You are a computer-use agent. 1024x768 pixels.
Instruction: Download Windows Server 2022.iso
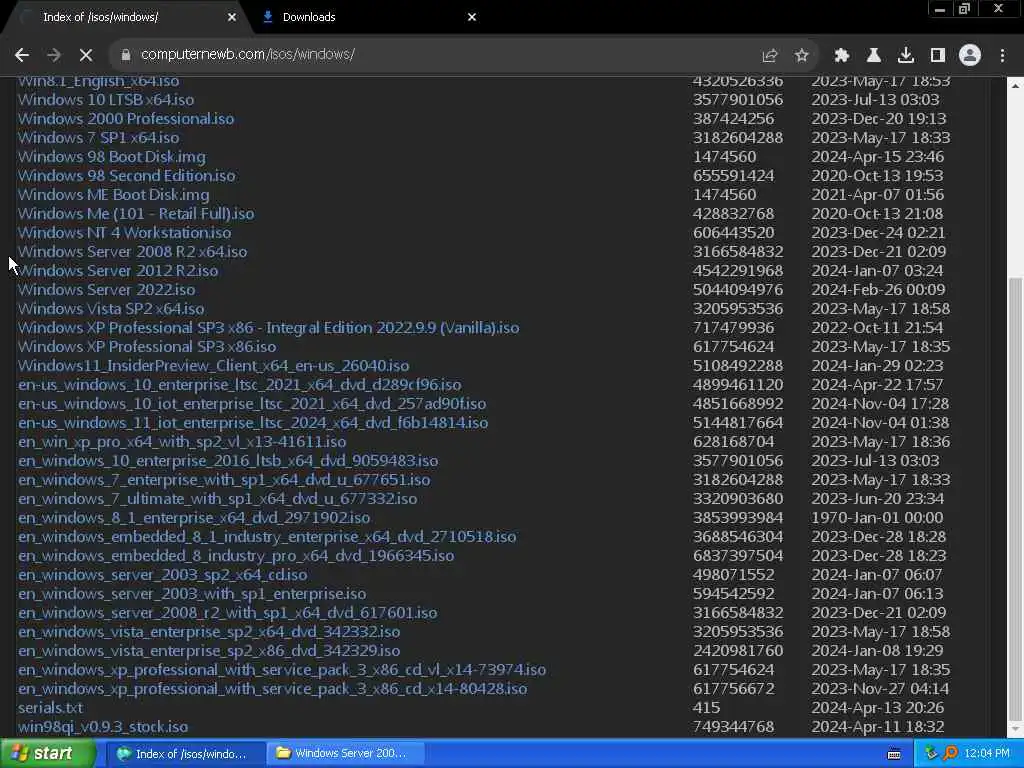pos(106,289)
